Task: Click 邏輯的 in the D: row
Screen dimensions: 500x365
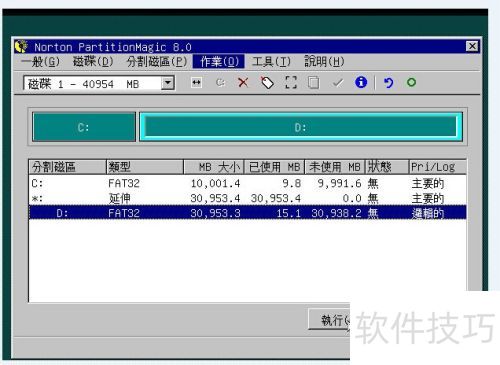Action: click(428, 213)
